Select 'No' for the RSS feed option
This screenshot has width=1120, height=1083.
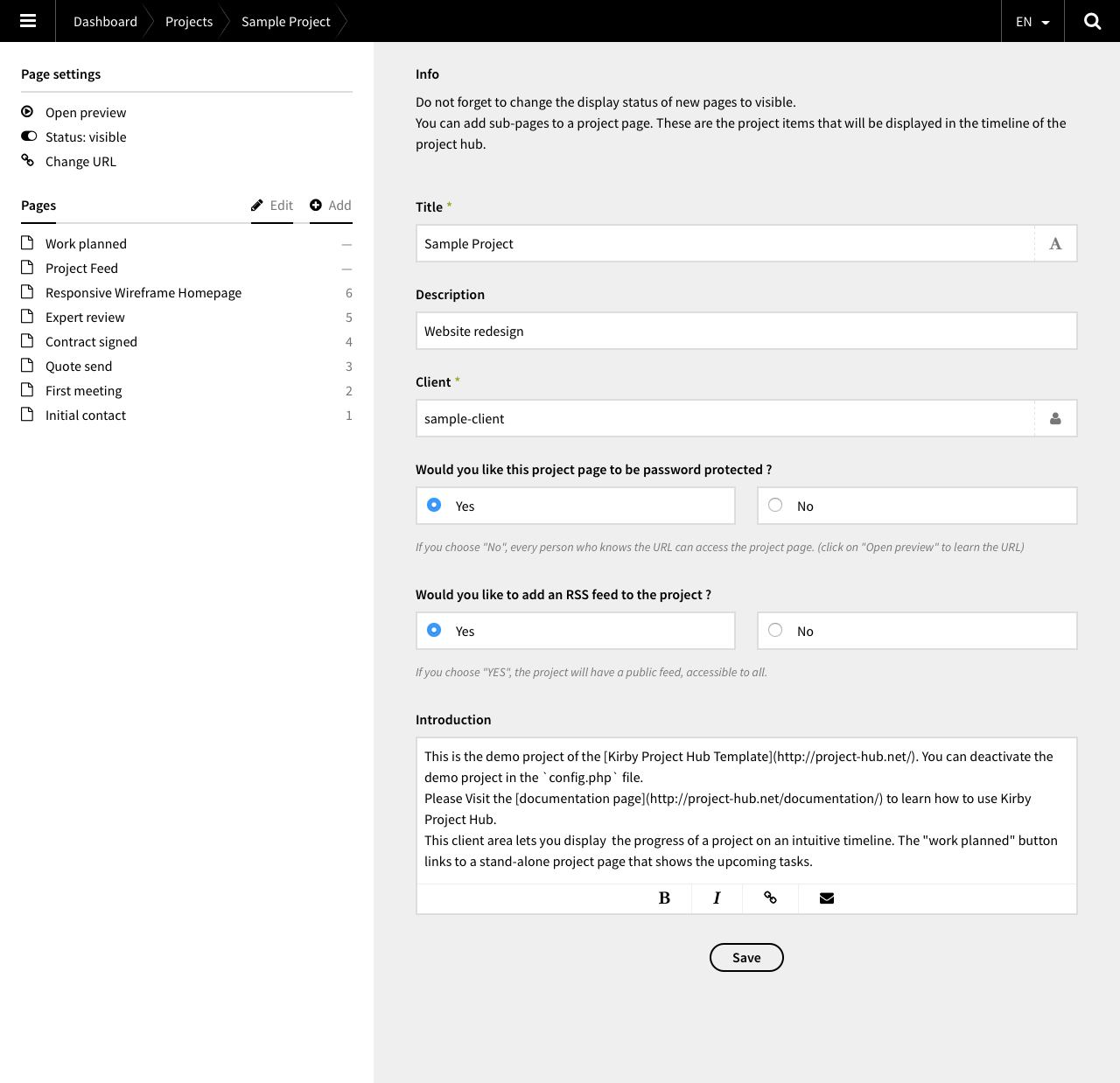(x=775, y=630)
